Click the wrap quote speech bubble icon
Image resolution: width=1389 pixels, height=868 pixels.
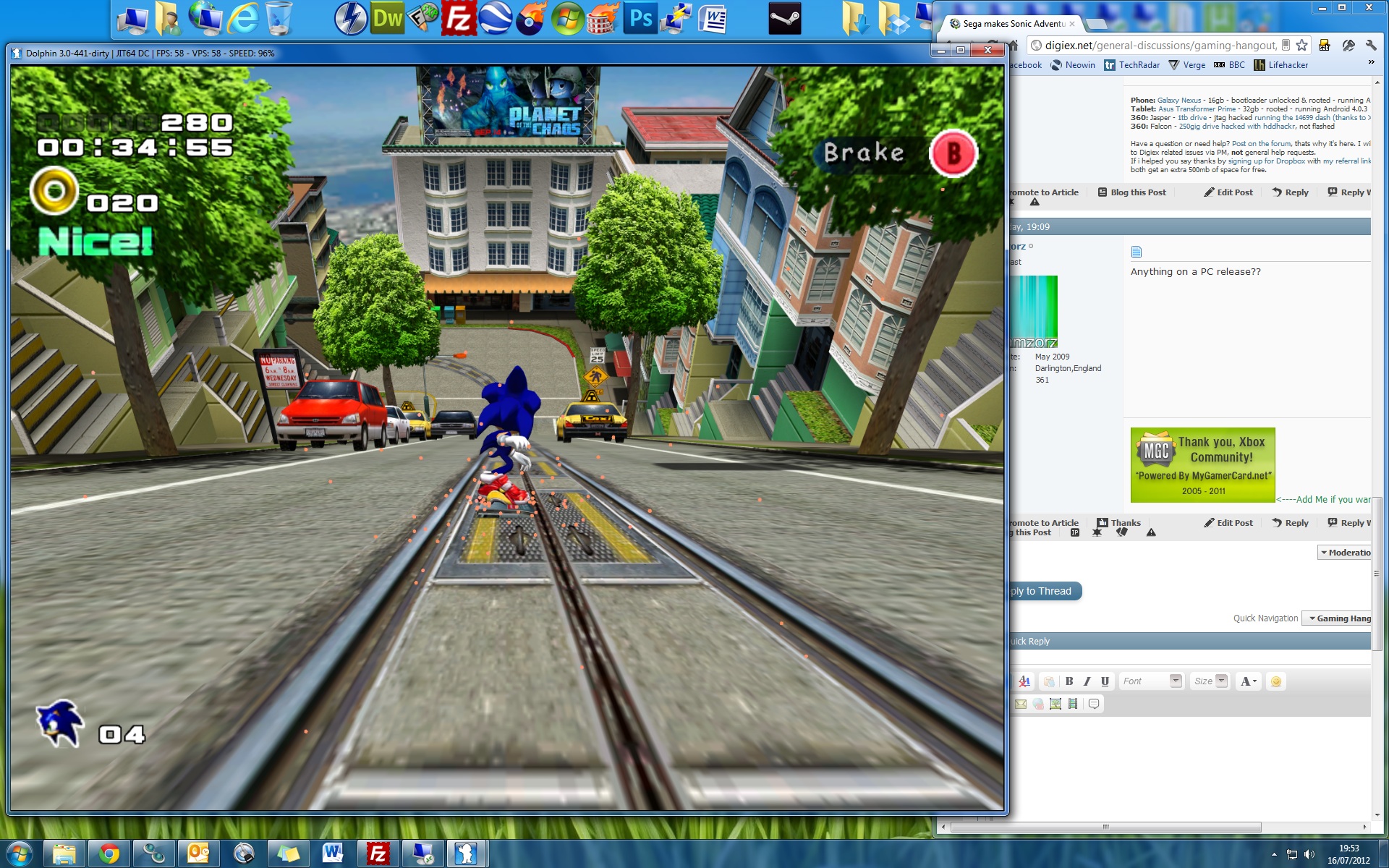[1094, 704]
